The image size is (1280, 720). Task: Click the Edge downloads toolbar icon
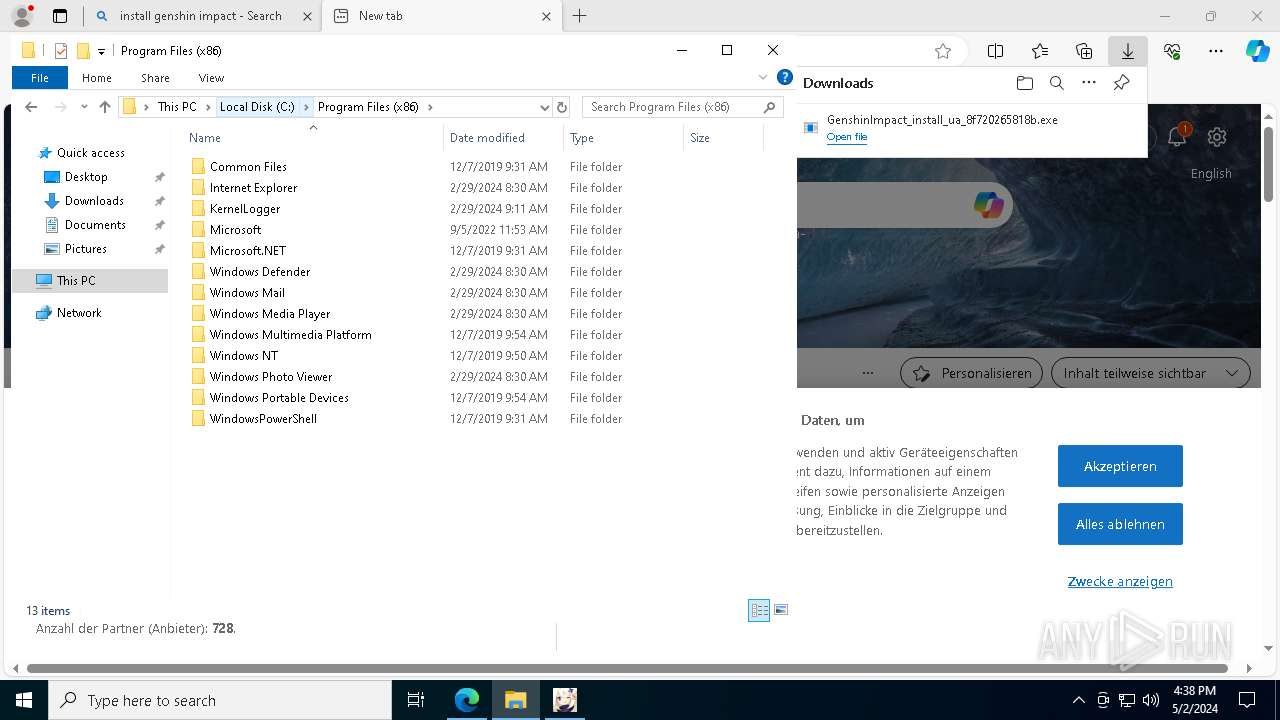pos(1128,51)
